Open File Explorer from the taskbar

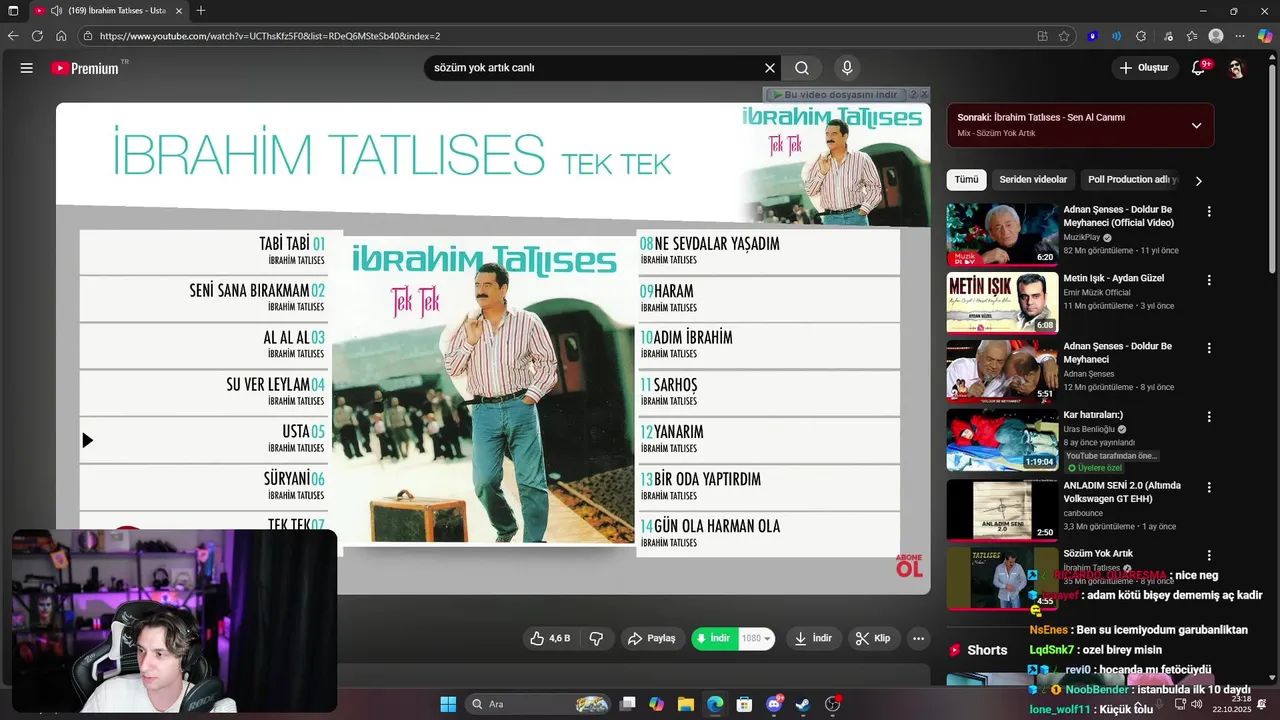coord(686,704)
